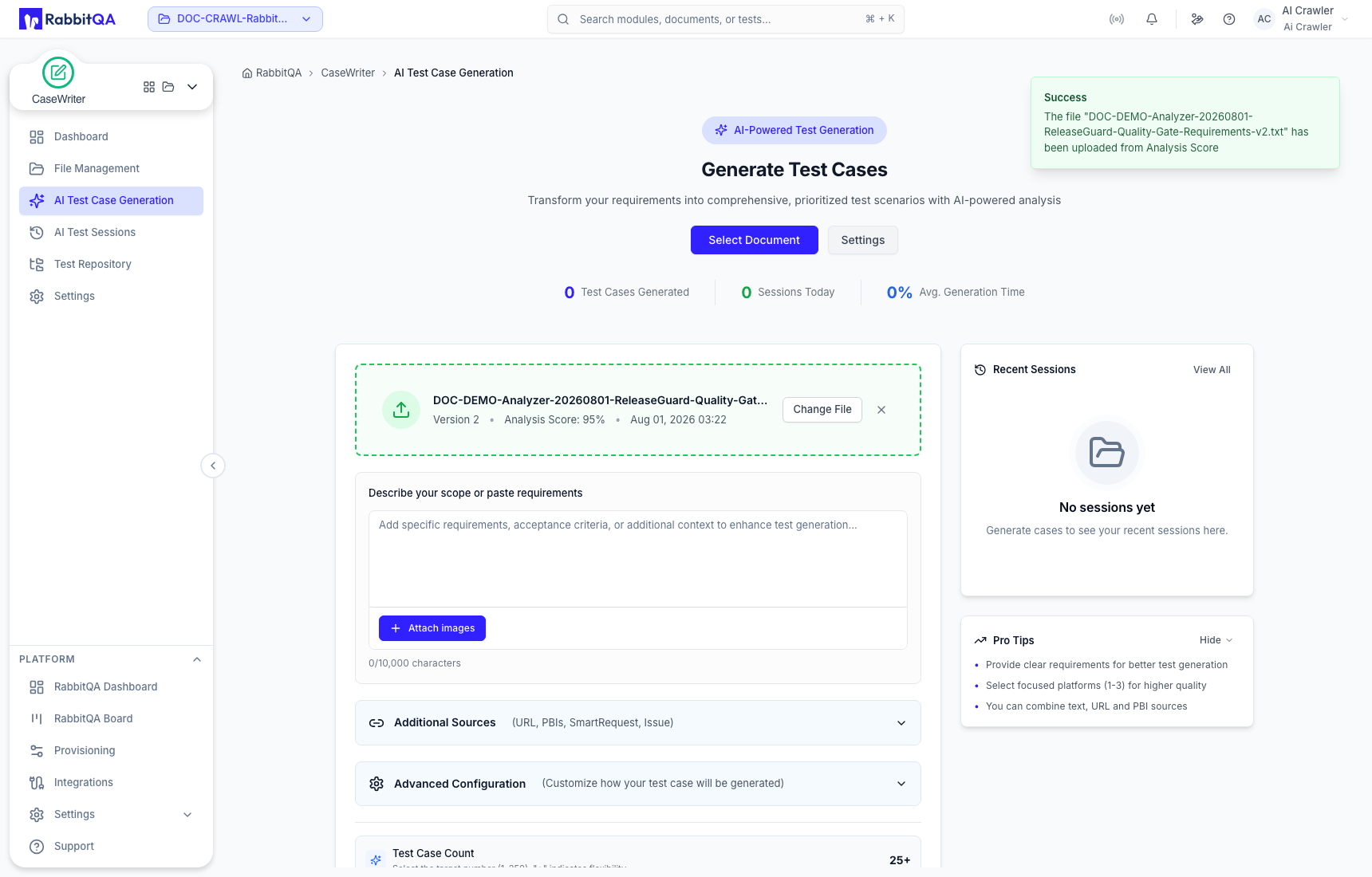Click into the requirements description text area
Image resolution: width=1372 pixels, height=877 pixels.
point(638,559)
